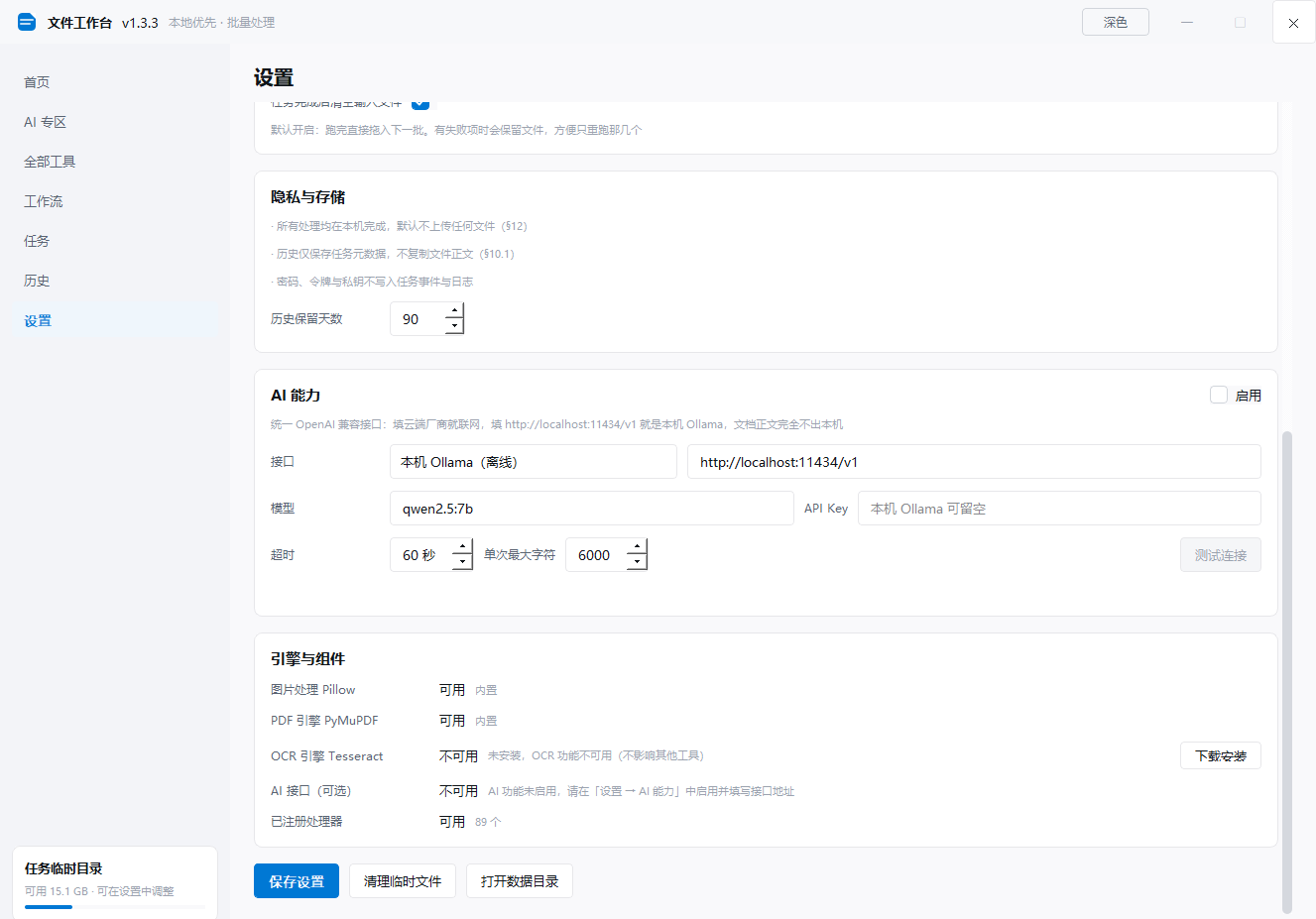Click the 任务临时目录 card title
Image resolution: width=1316 pixels, height=919 pixels.
[63, 868]
